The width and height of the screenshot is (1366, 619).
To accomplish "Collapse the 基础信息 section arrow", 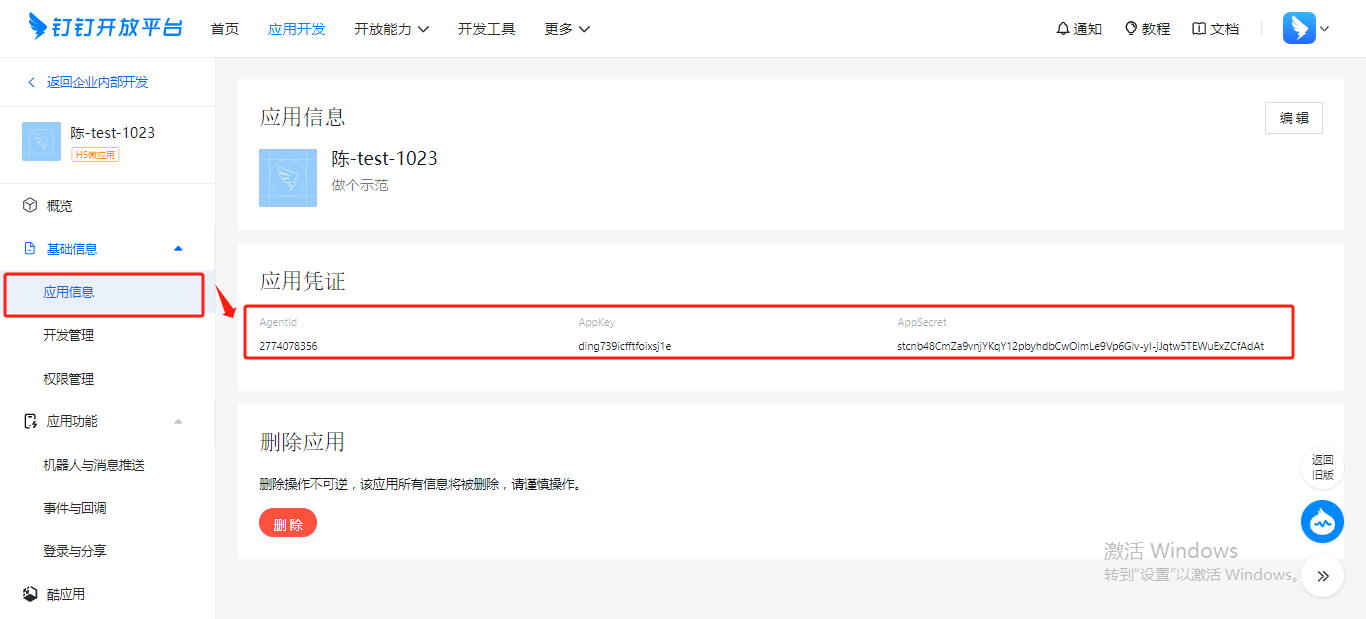I will coord(178,248).
